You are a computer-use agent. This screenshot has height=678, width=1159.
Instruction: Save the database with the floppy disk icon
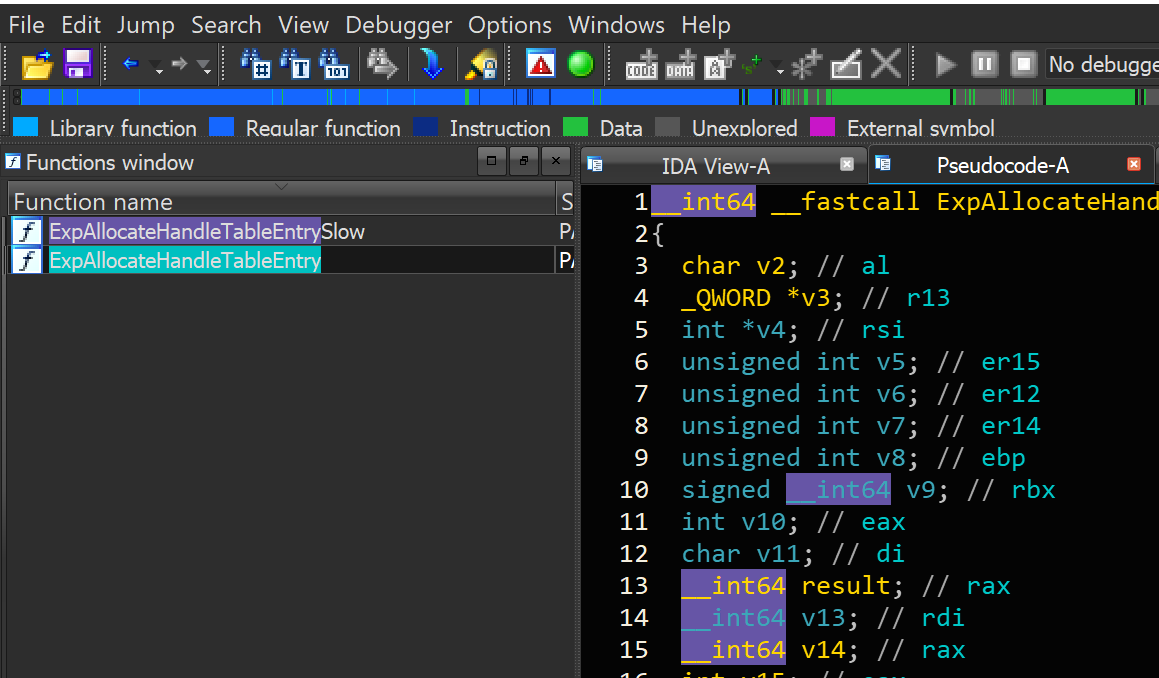[78, 64]
